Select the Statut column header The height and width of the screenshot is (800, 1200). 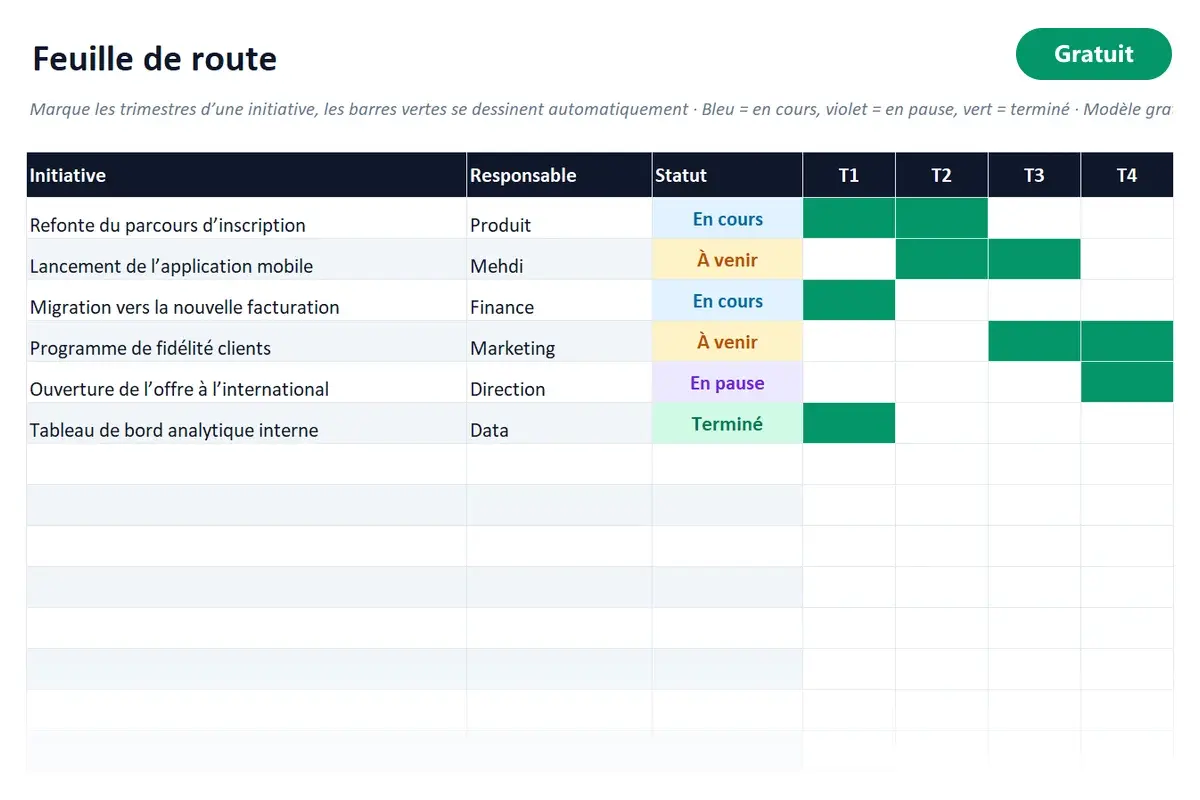(727, 175)
